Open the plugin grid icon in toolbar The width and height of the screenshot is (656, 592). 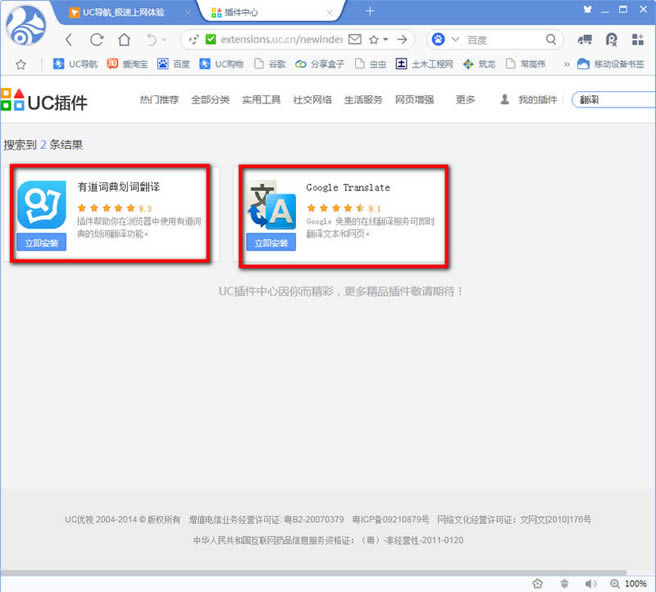[x=638, y=39]
